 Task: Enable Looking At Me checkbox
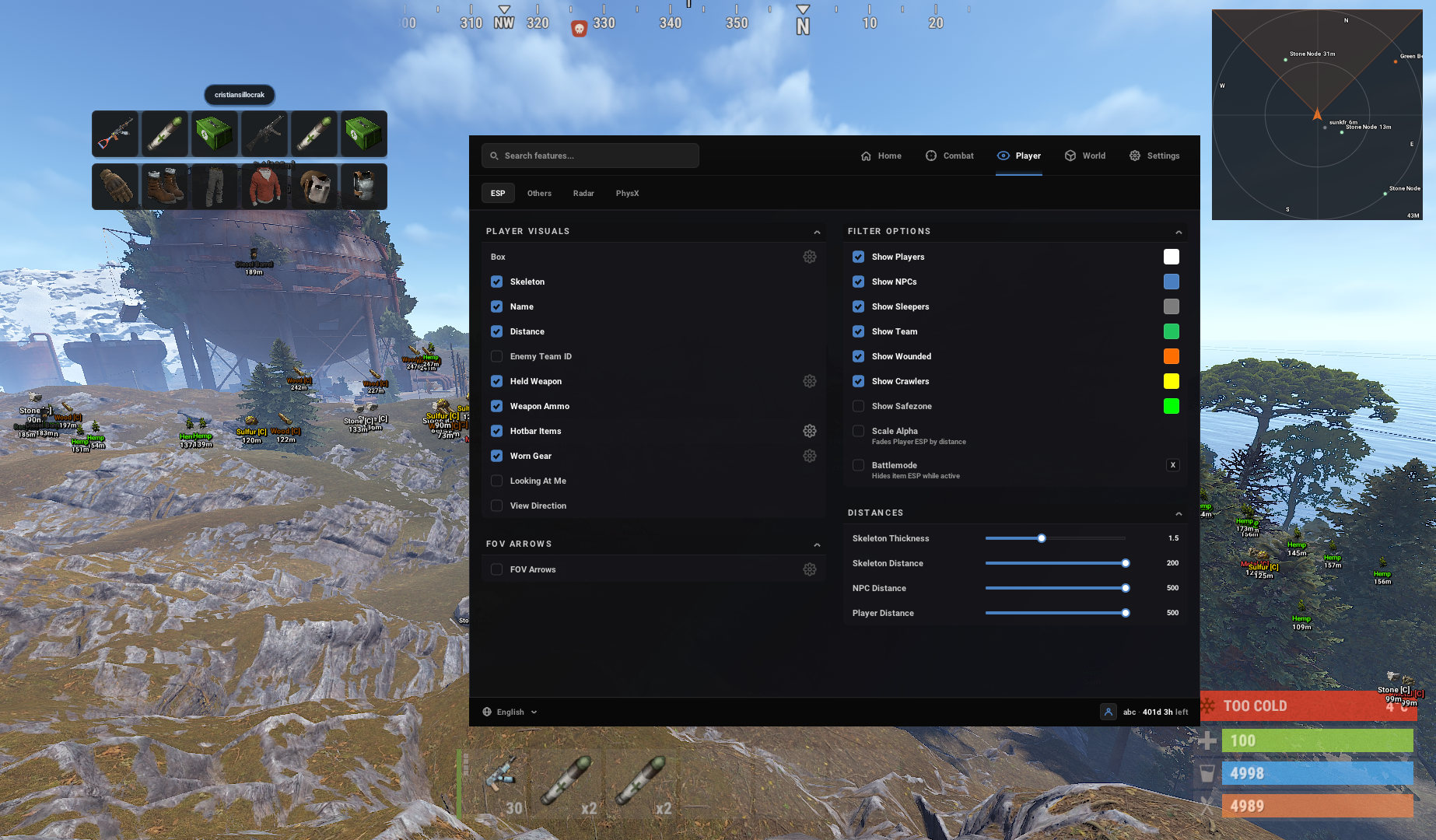pyautogui.click(x=497, y=481)
